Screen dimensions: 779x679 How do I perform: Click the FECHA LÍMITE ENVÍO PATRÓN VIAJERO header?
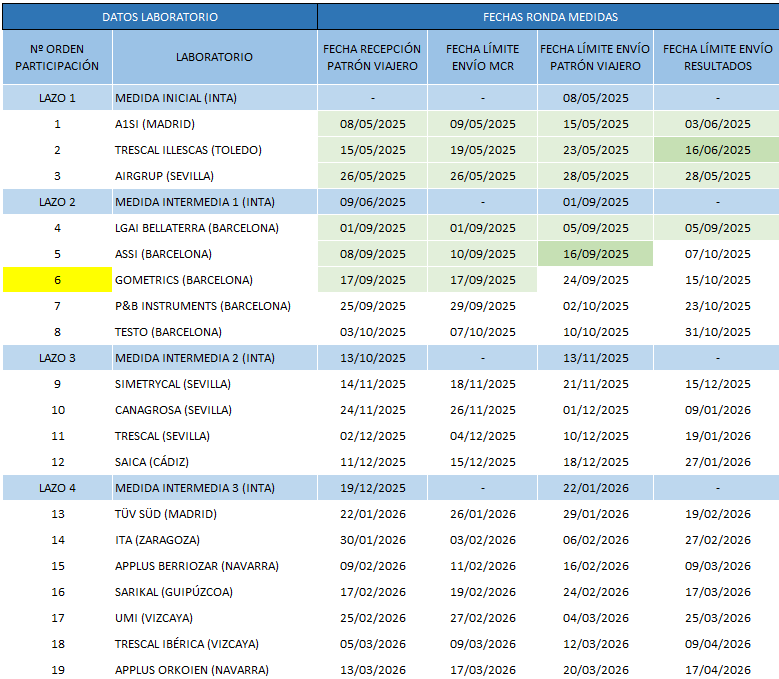pyautogui.click(x=595, y=57)
